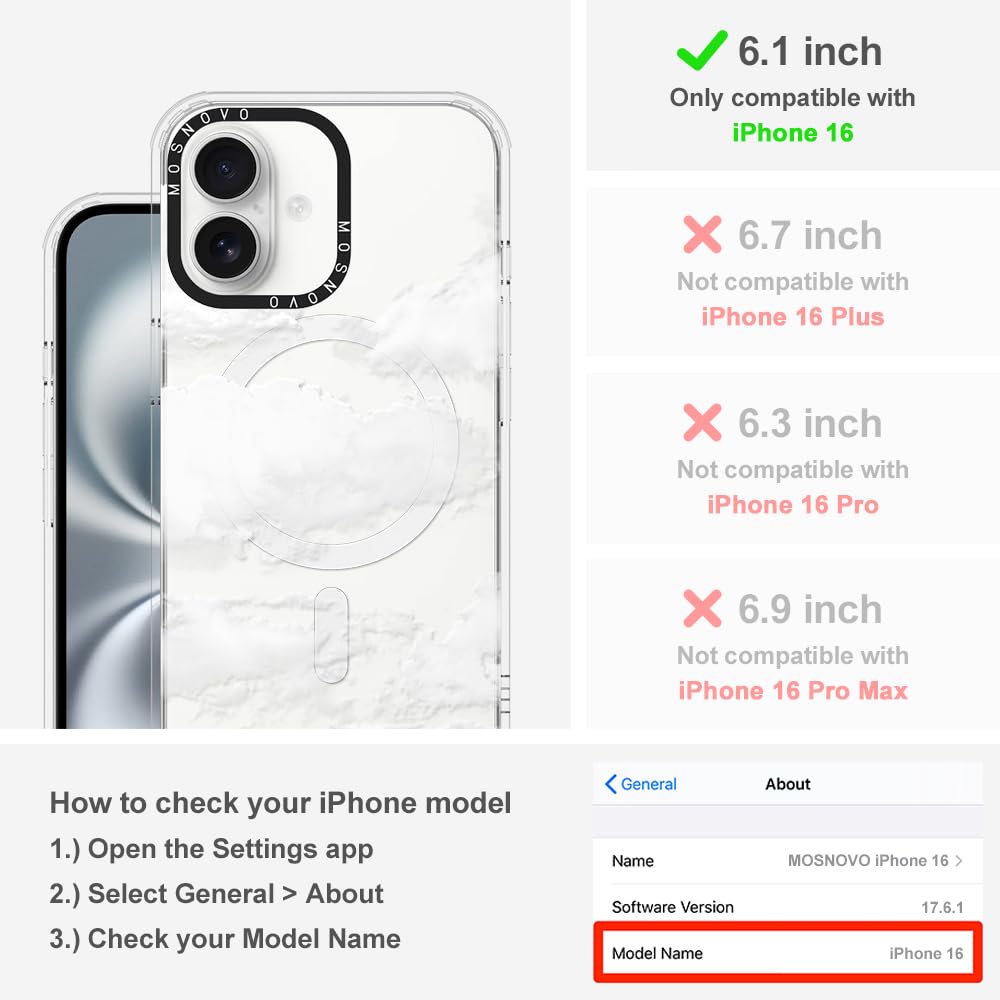1000x1000 pixels.
Task: Tap the Software Version row
Action: click(x=787, y=907)
